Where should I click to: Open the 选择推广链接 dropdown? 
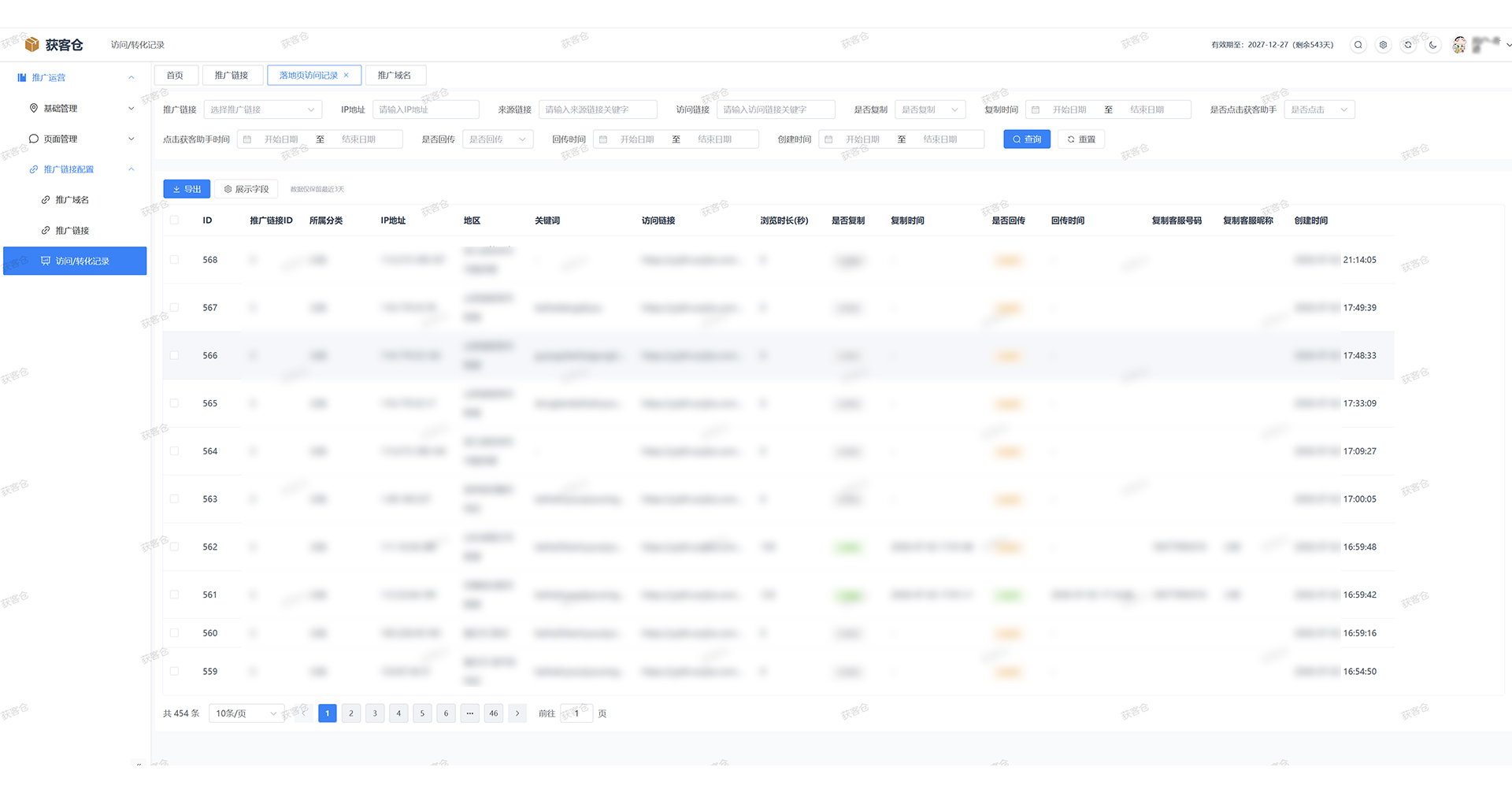click(262, 109)
